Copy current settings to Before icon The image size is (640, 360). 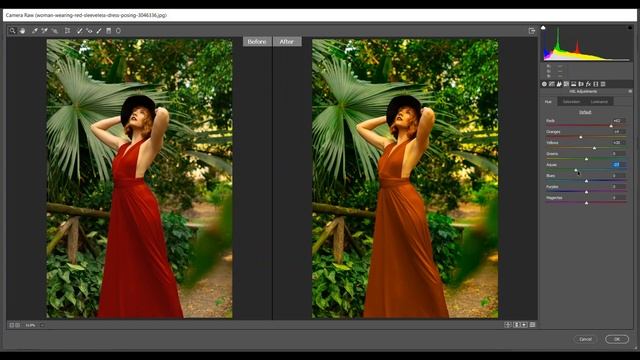[x=524, y=325]
